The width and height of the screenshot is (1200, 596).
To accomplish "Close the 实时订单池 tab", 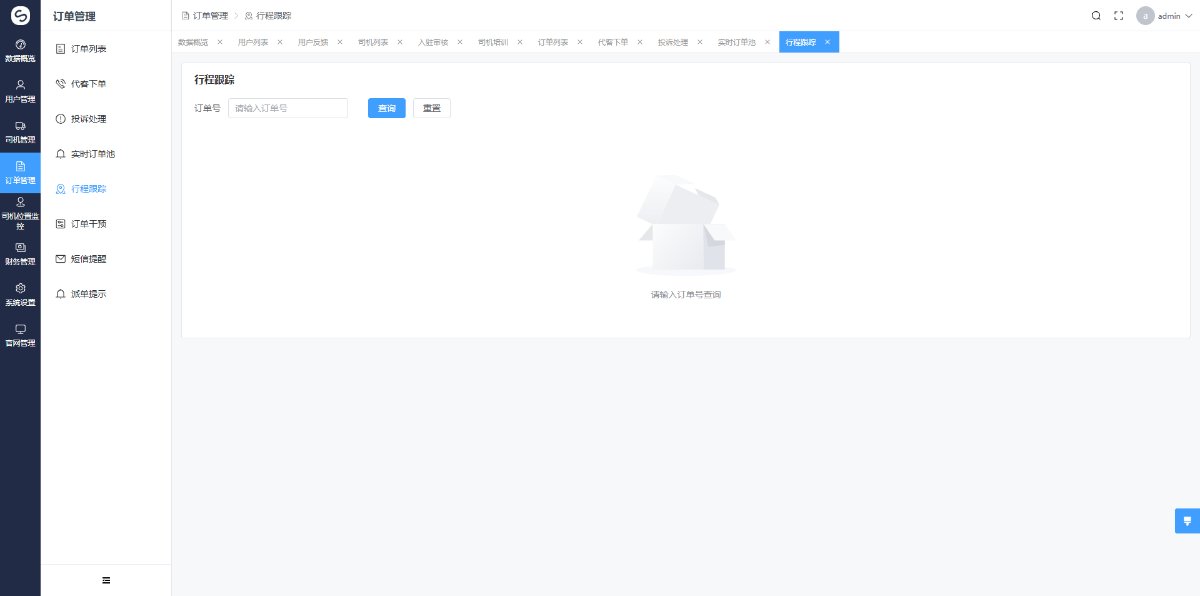I will pyautogui.click(x=767, y=42).
